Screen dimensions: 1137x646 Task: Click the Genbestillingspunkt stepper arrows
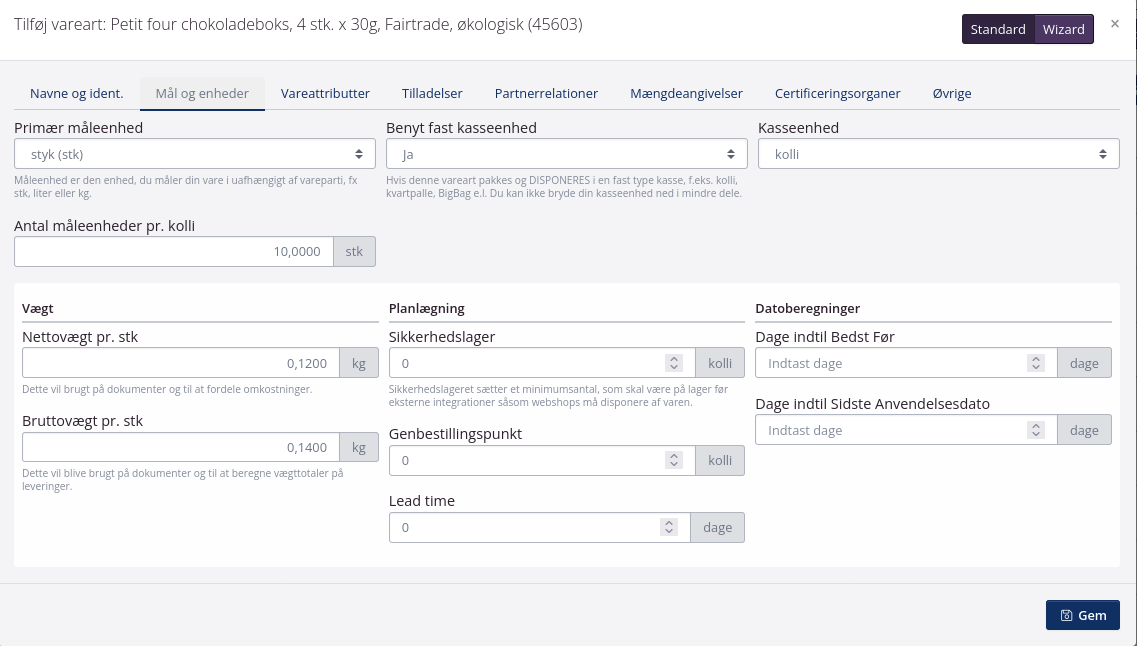(674, 460)
